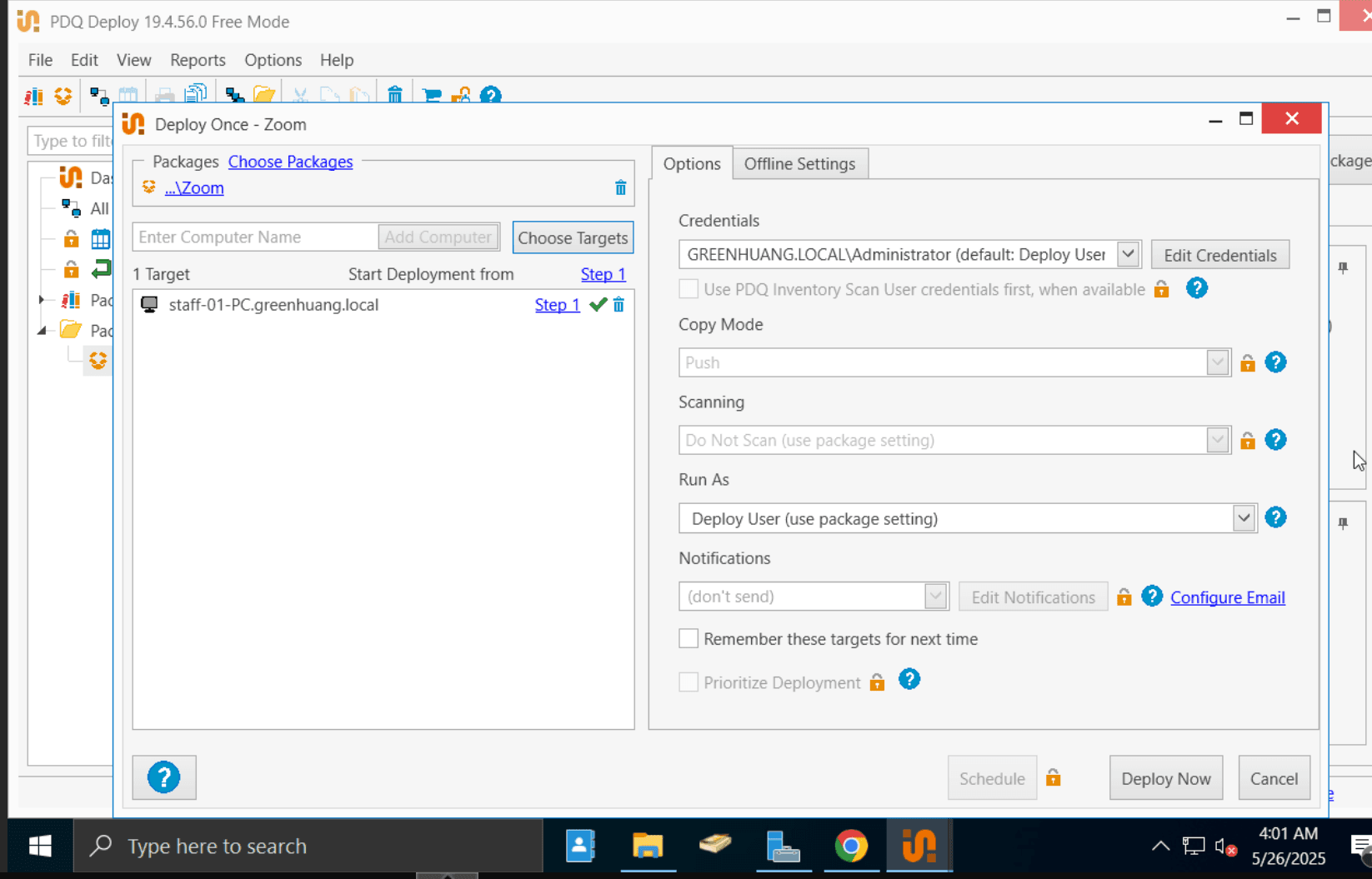The width and height of the screenshot is (1372, 879).
Task: Click blue help icon in main toolbar
Action: tap(491, 96)
